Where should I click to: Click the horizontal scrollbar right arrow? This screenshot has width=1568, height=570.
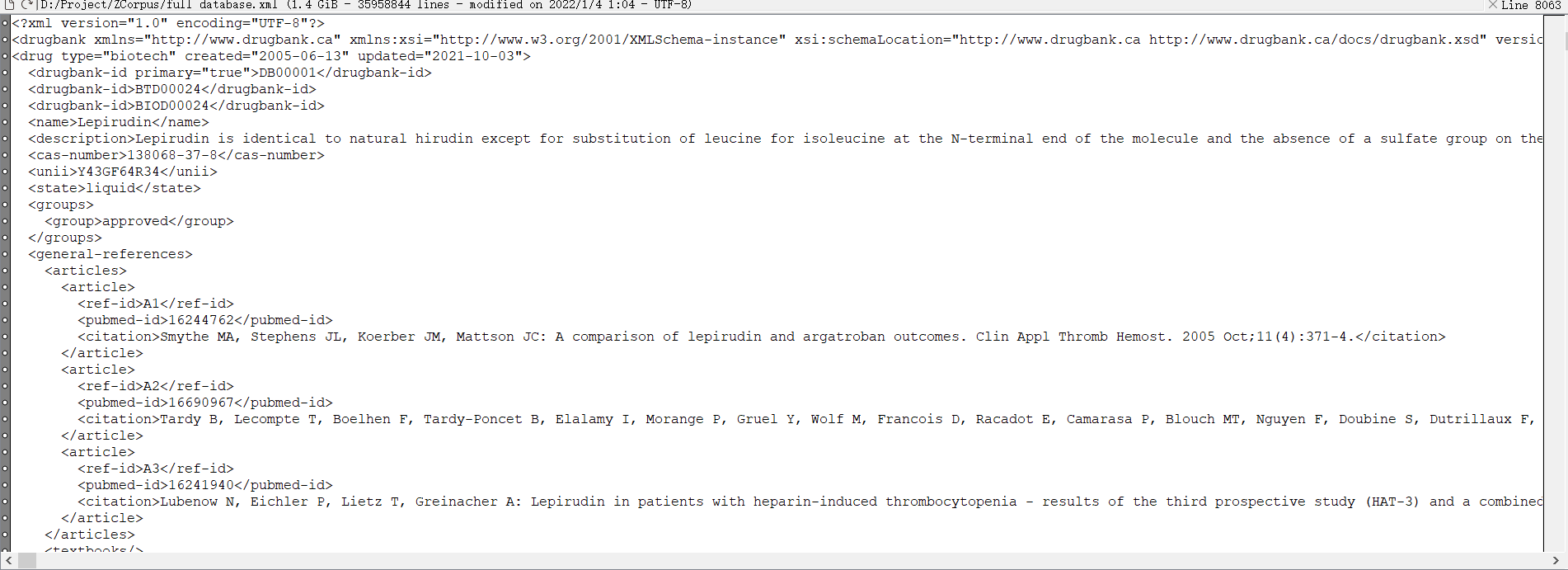[1556, 561]
